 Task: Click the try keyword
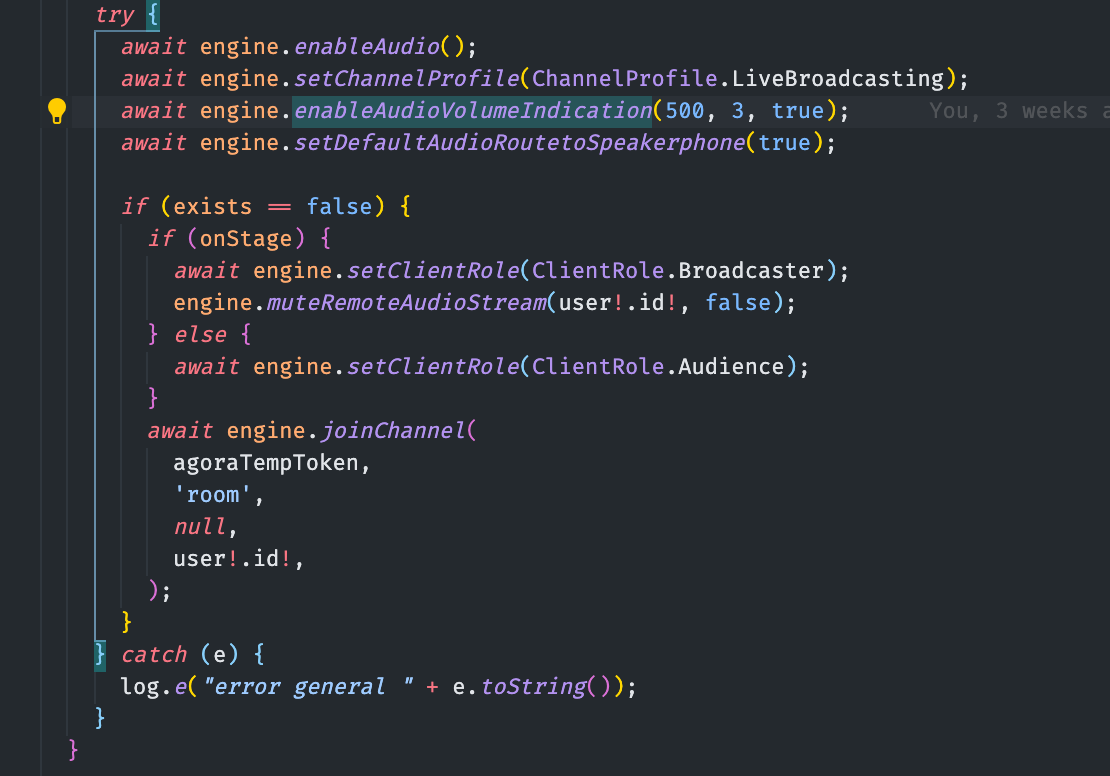click(x=115, y=15)
